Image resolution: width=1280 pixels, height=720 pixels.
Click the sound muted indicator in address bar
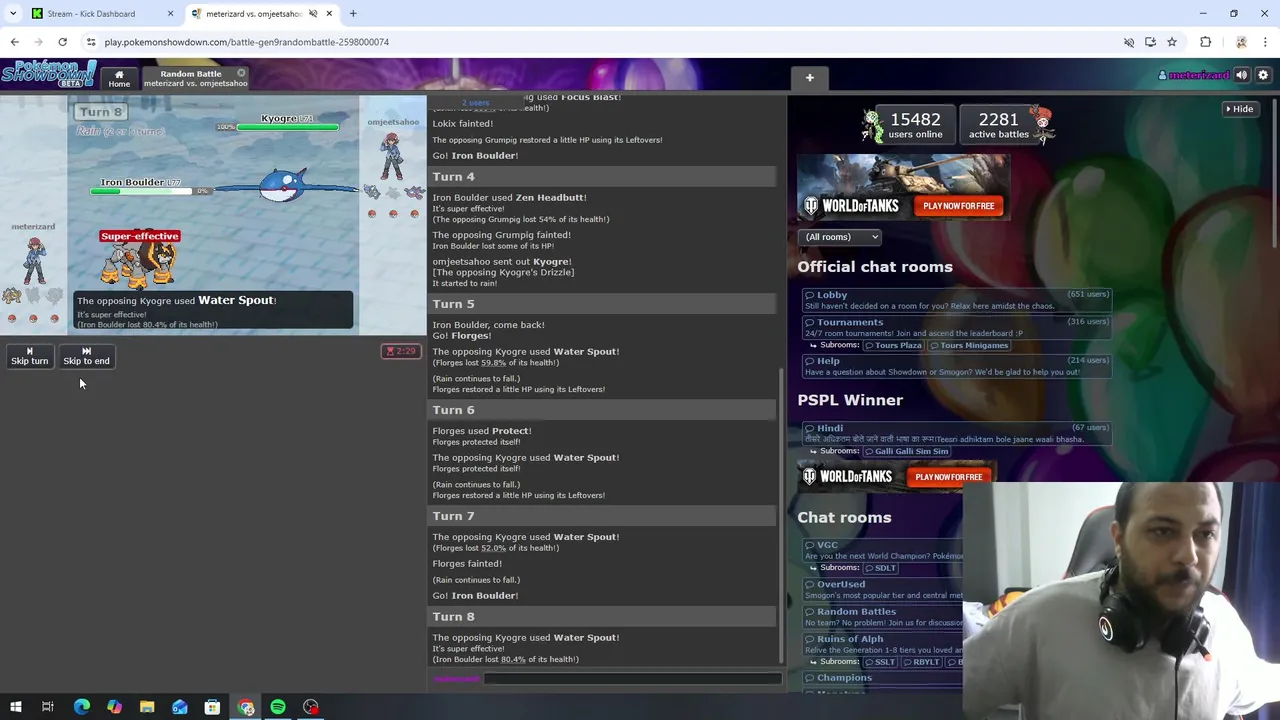pos(1129,42)
